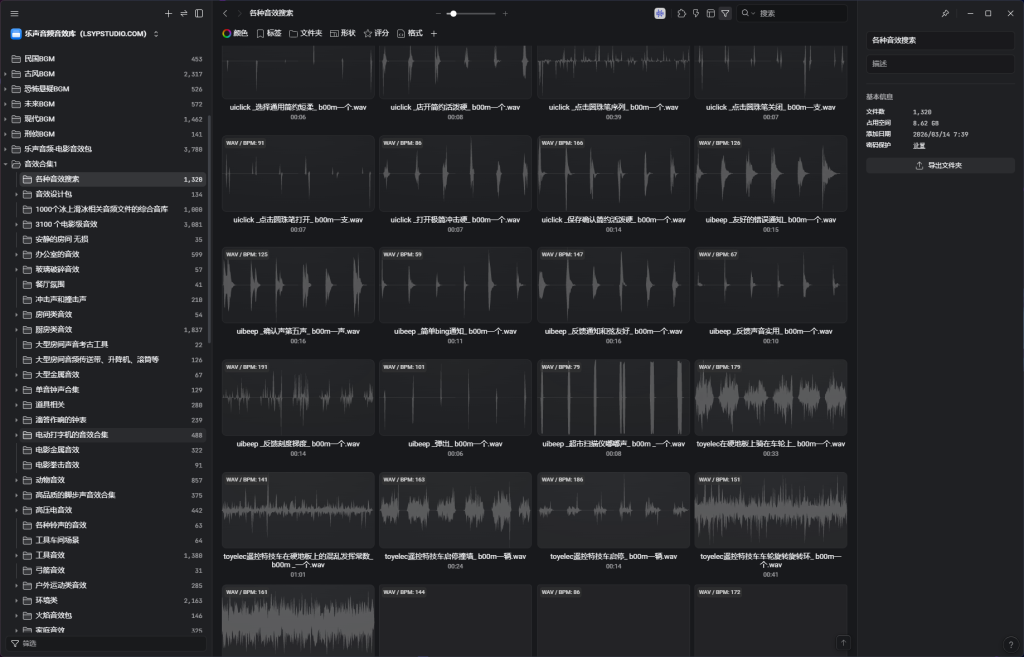The width and height of the screenshot is (1024, 657).
Task: Toggle the filter funnel button
Action: (725, 13)
